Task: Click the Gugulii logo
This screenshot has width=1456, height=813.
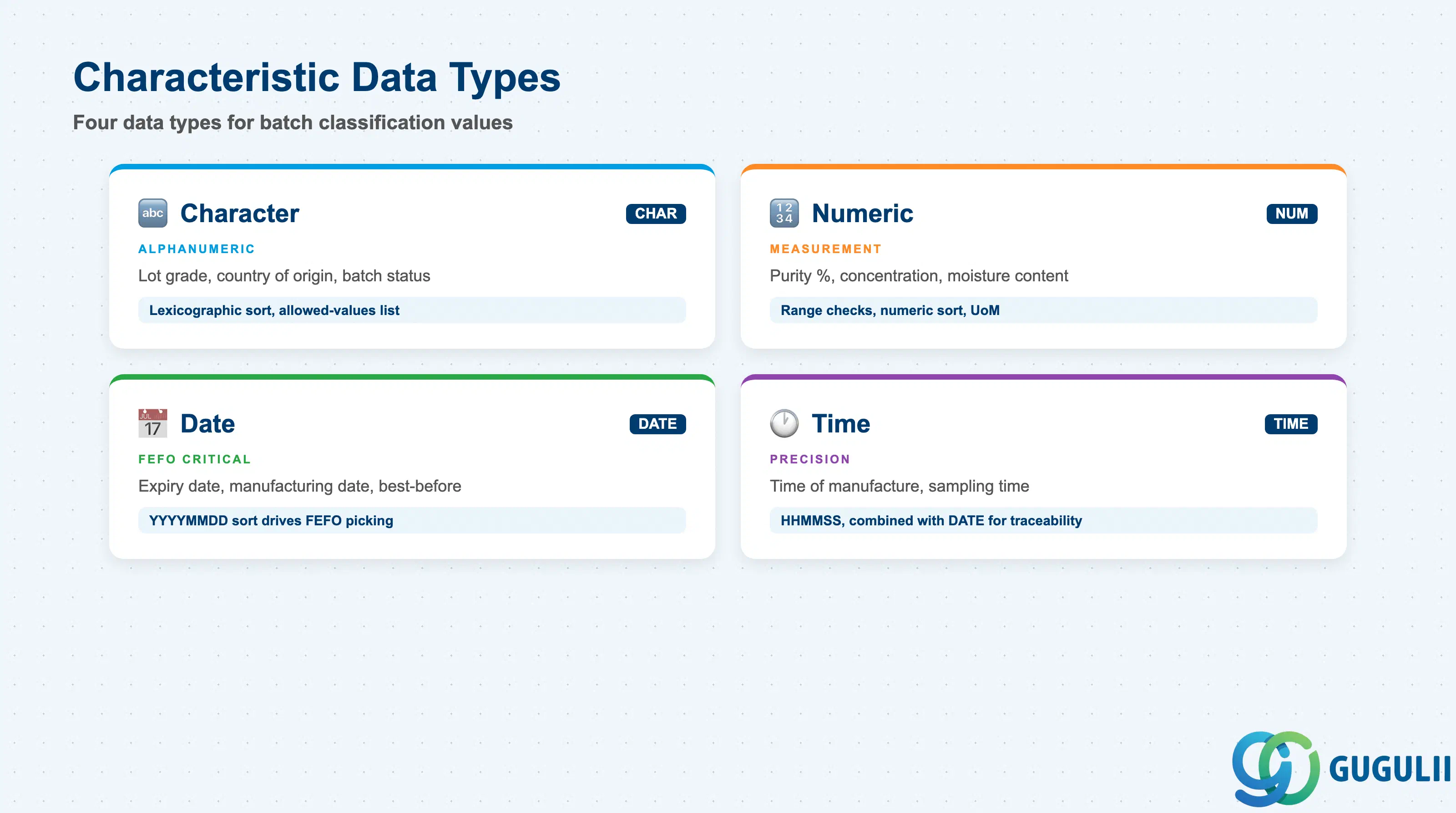Action: 1341,769
